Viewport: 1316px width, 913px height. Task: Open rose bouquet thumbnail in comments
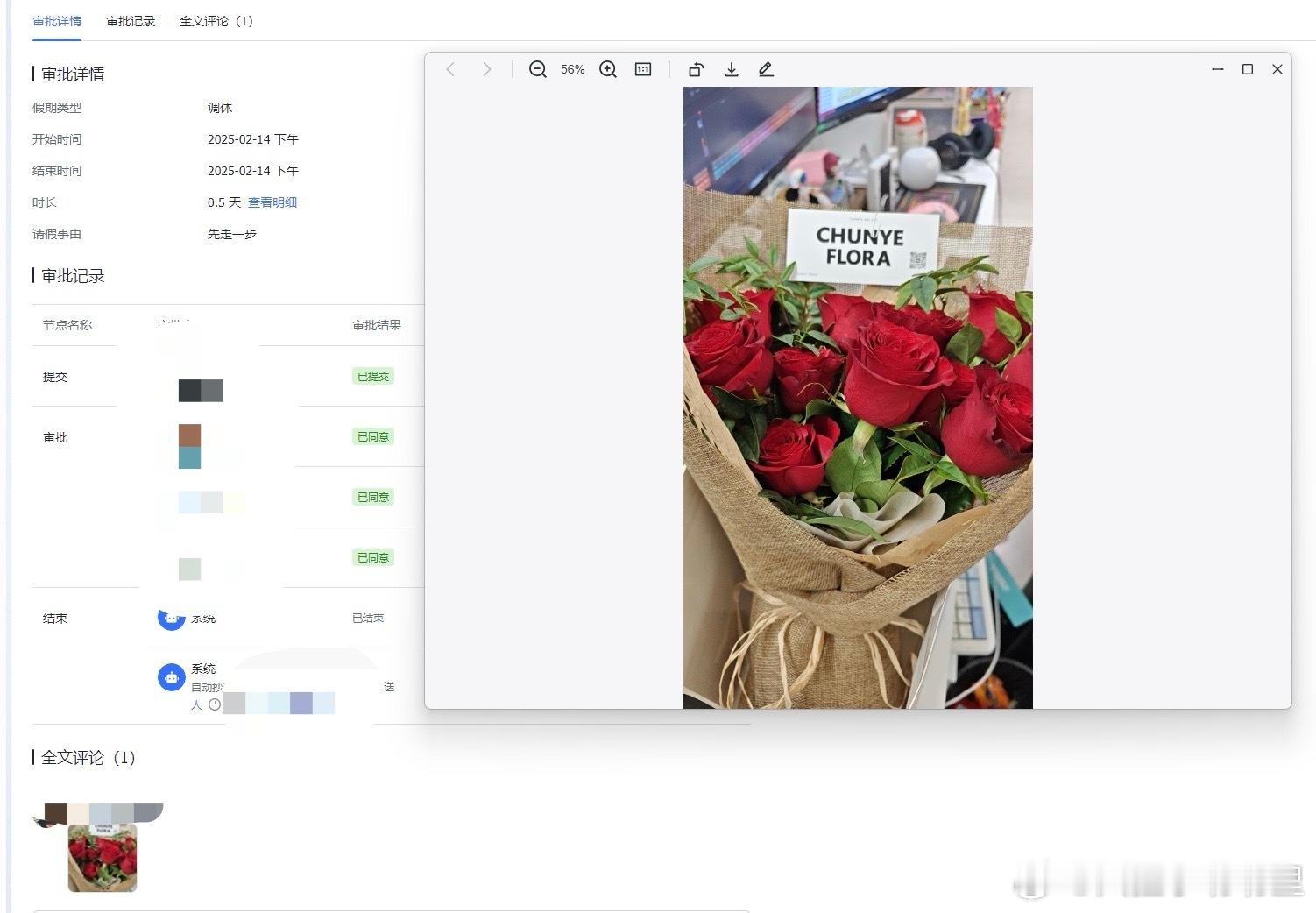point(103,857)
